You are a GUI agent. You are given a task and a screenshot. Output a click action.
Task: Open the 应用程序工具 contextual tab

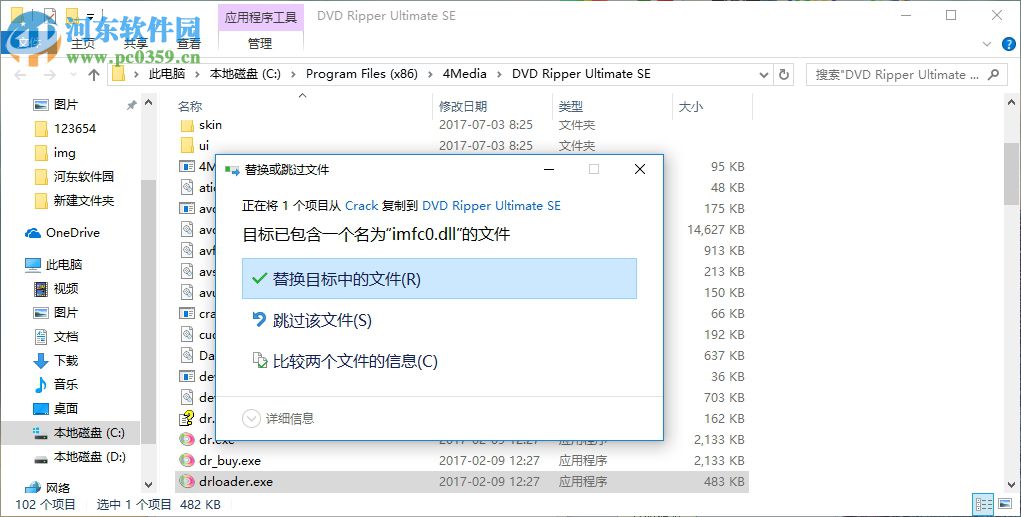pyautogui.click(x=260, y=17)
